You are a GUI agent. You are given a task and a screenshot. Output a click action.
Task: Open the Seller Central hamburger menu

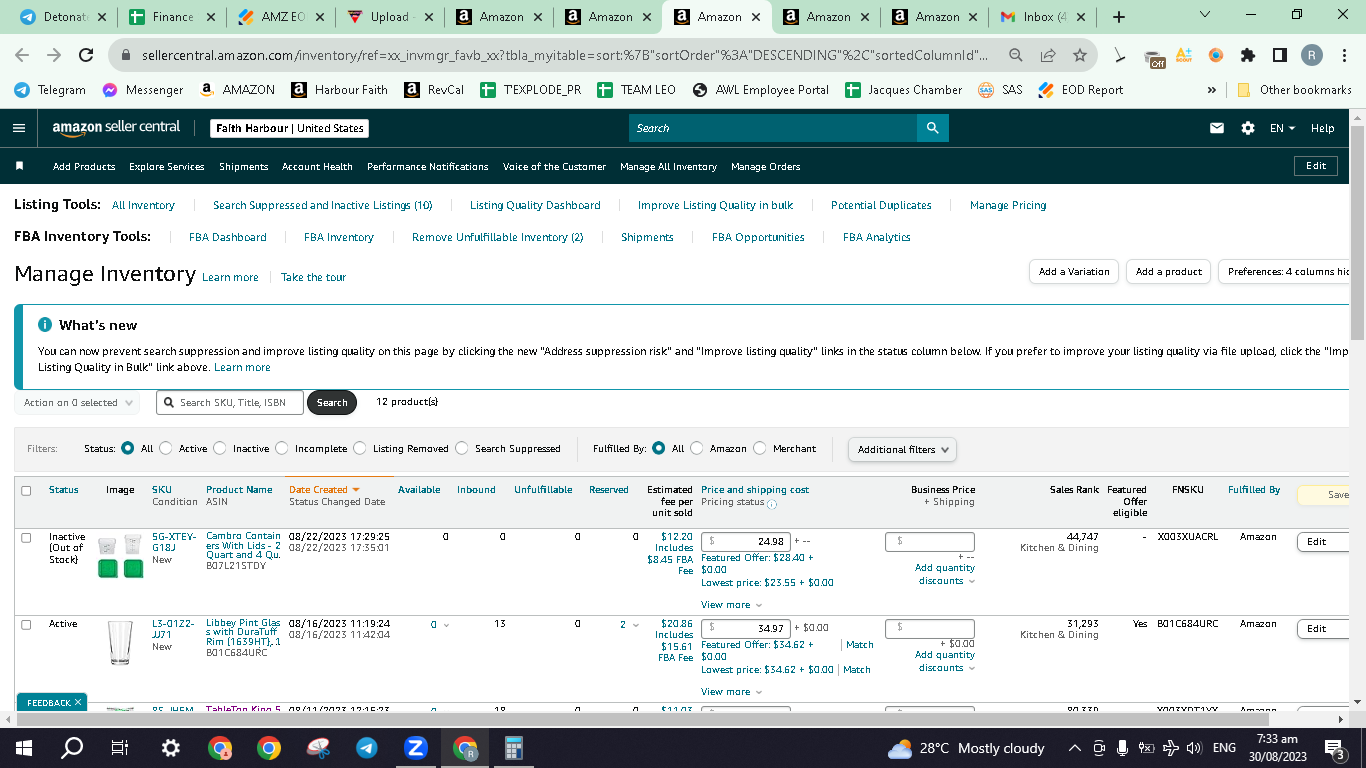click(18, 128)
